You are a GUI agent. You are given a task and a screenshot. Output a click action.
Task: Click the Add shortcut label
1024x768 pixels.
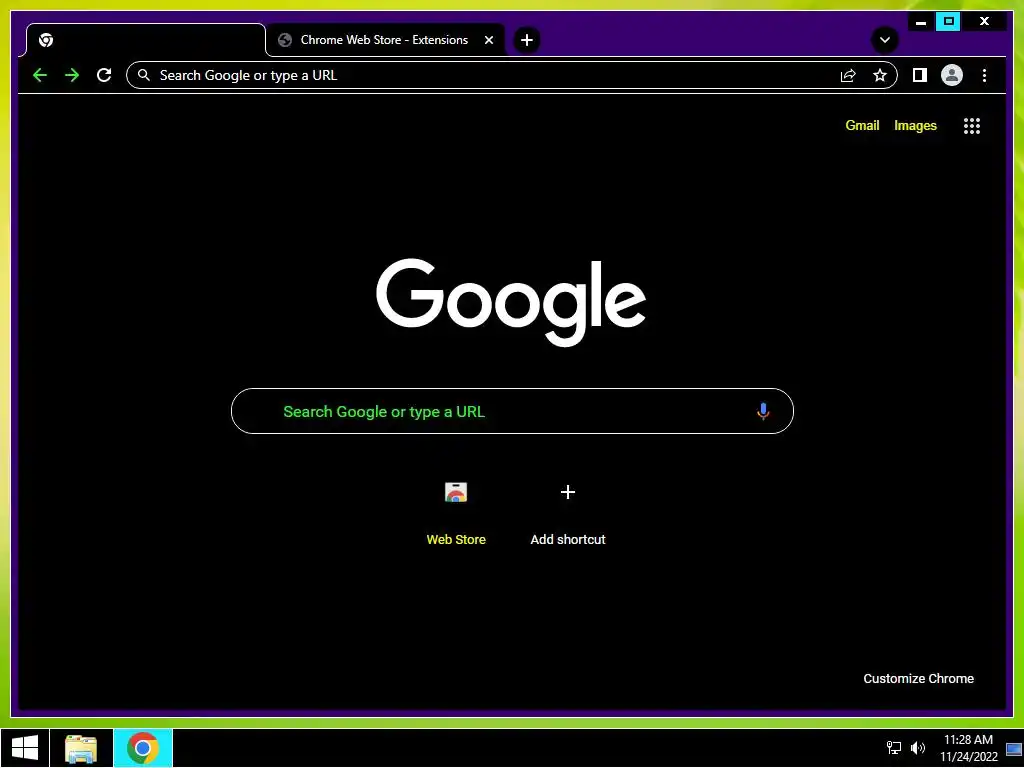(568, 539)
